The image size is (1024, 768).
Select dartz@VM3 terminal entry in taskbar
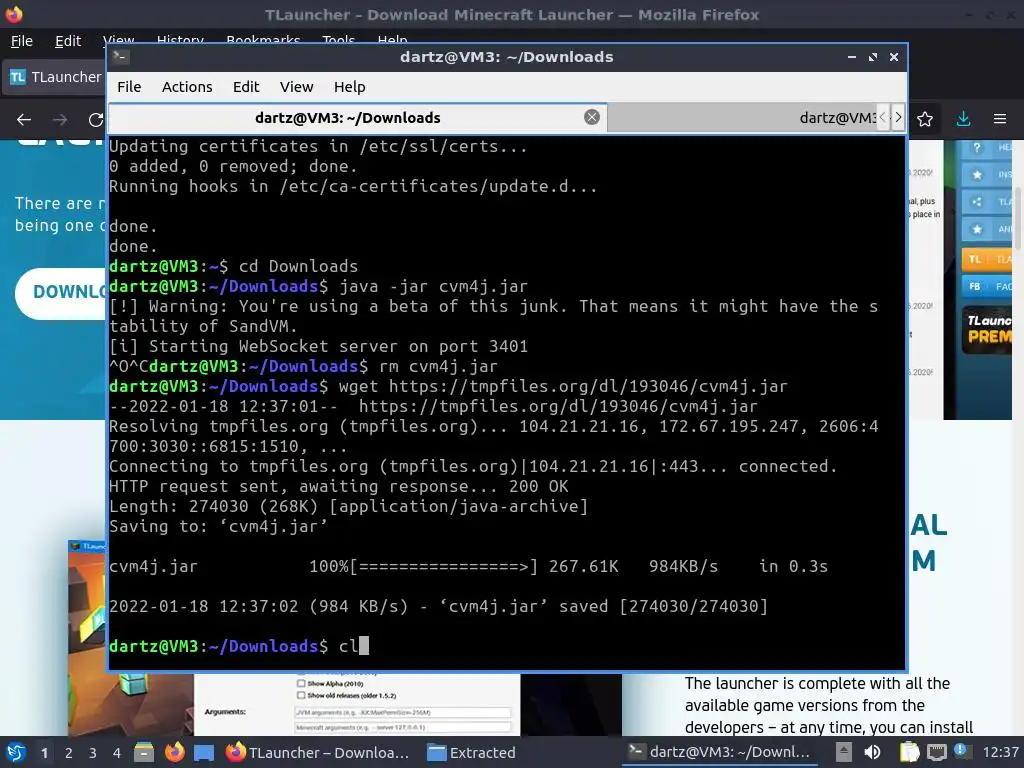point(720,752)
